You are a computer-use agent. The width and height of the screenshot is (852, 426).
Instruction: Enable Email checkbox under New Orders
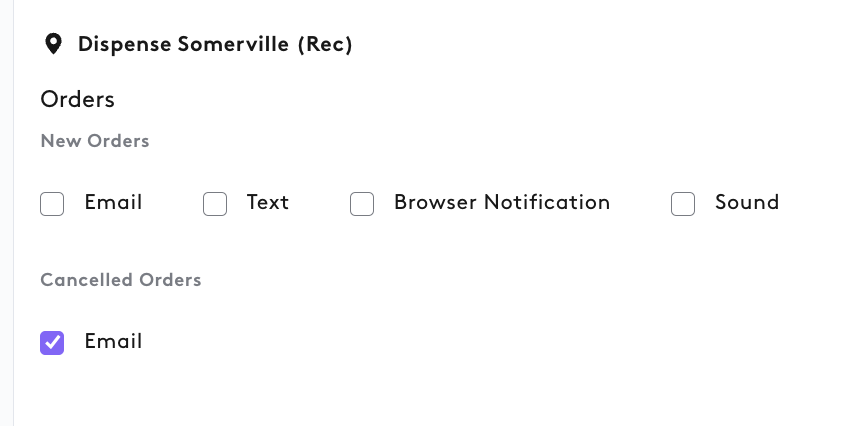point(52,204)
